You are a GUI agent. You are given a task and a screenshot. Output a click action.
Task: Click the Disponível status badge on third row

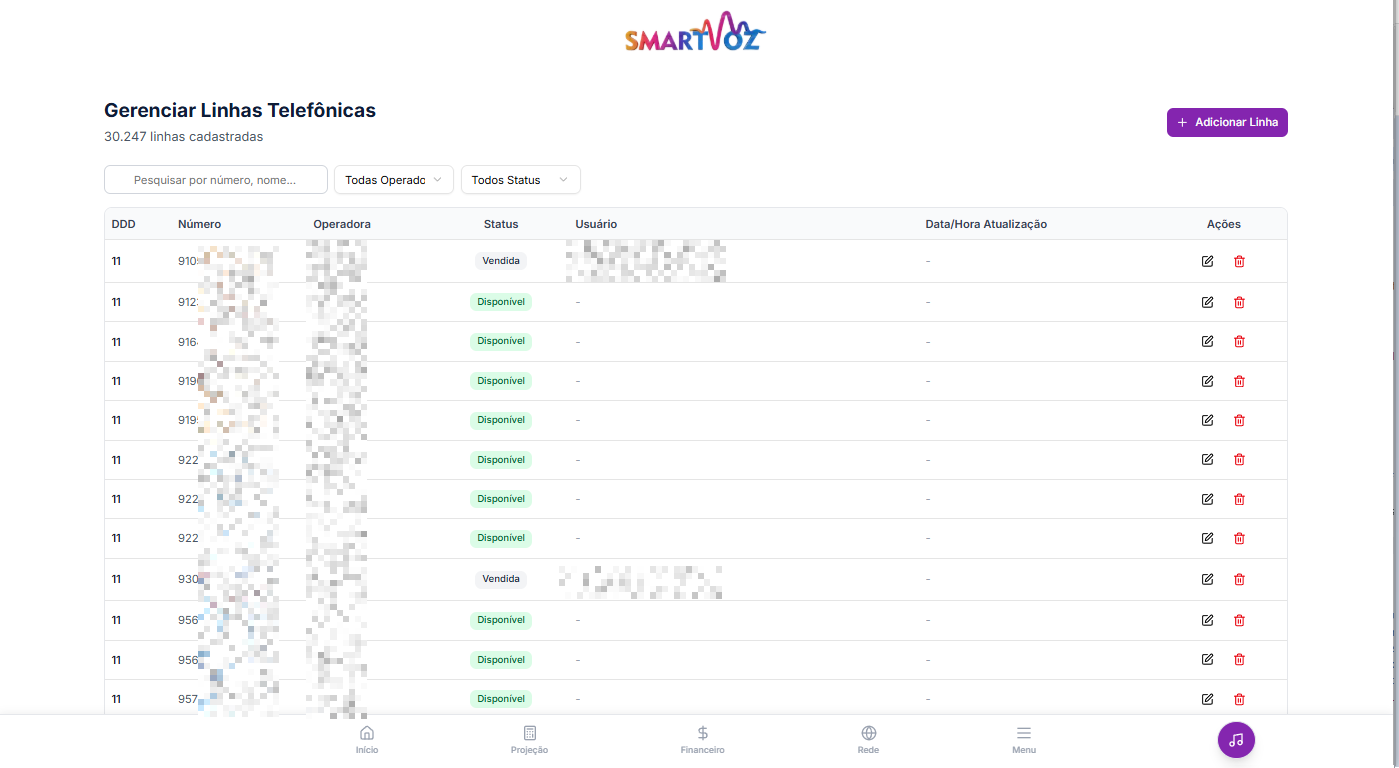tap(500, 341)
